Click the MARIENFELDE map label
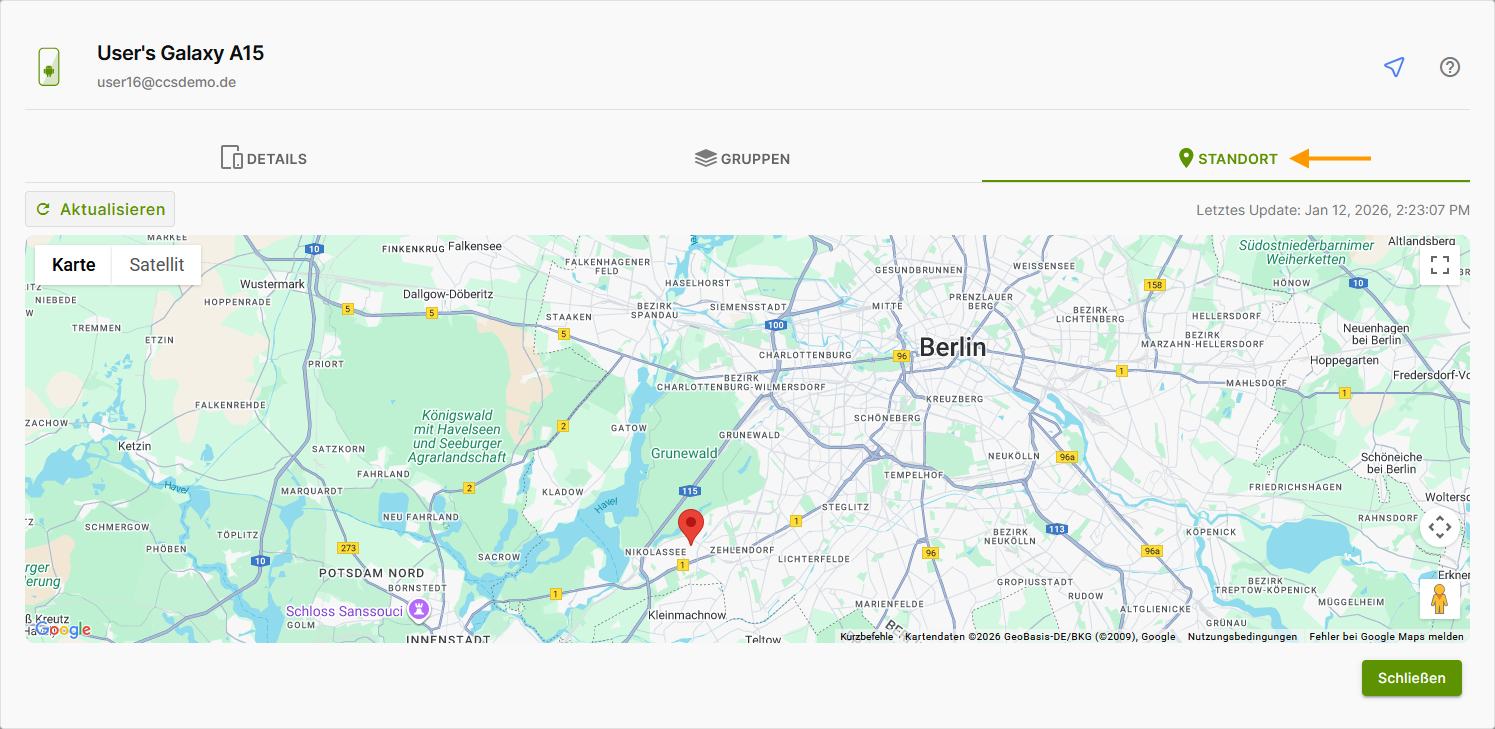1495x729 pixels. point(890,604)
